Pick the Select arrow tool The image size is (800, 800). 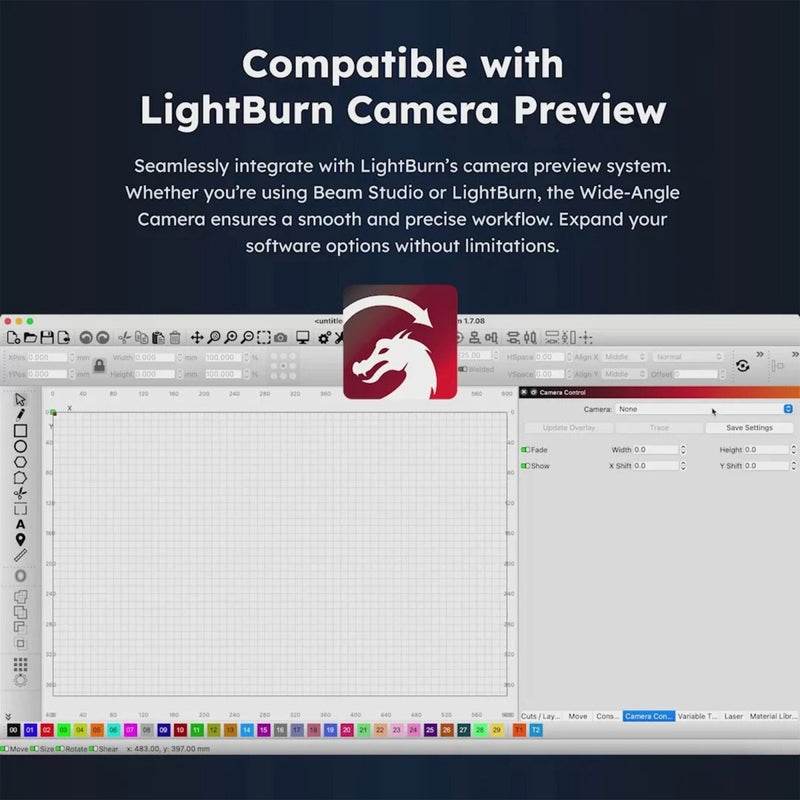(x=20, y=399)
